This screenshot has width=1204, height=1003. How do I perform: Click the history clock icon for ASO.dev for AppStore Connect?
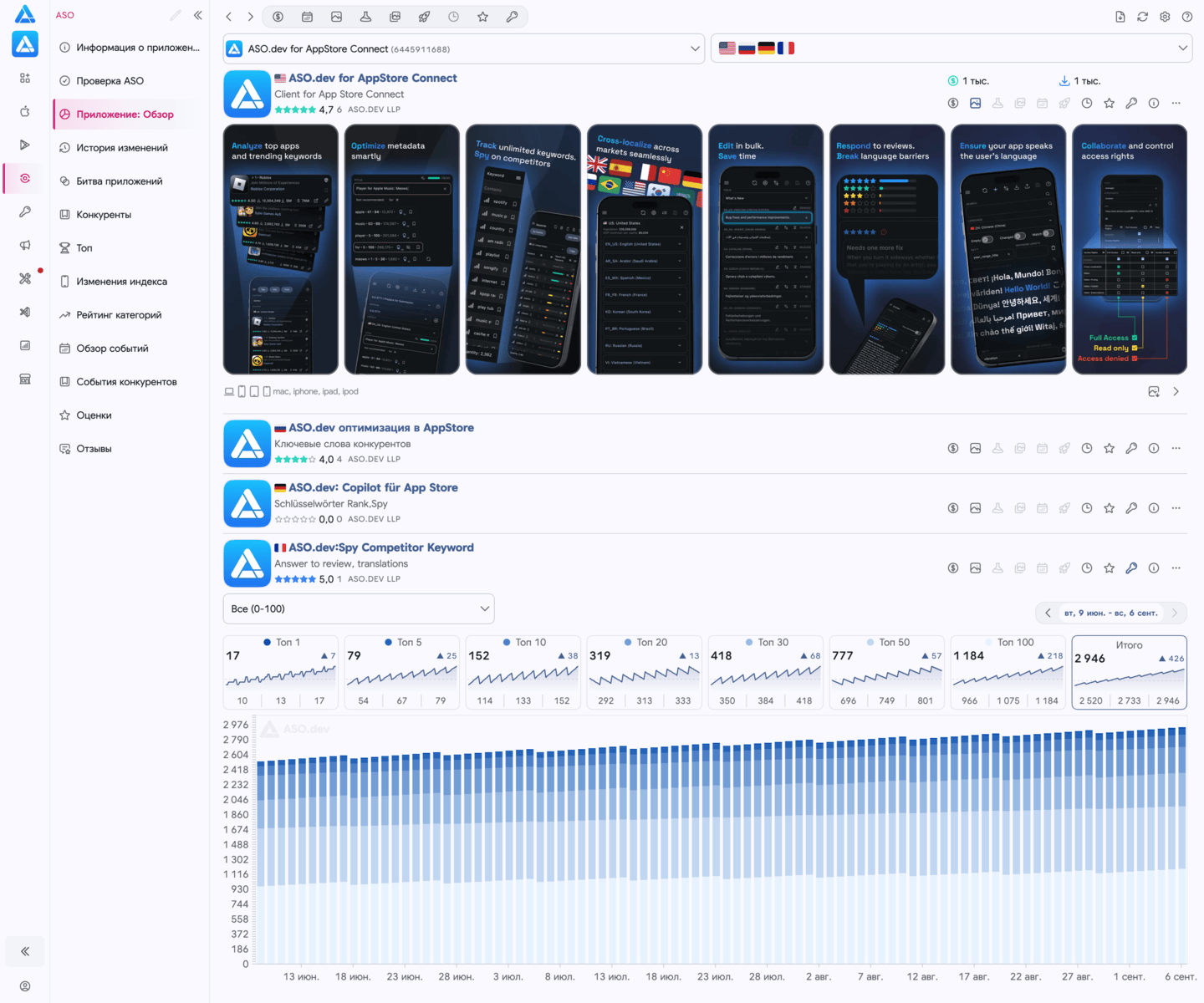click(1087, 104)
